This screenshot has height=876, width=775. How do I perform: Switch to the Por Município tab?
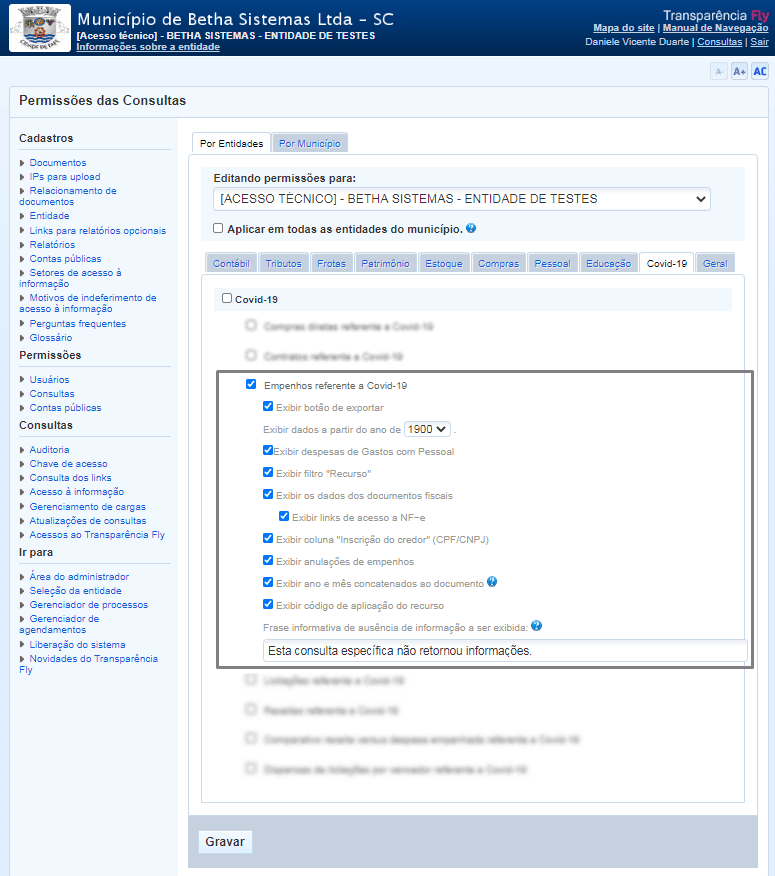(310, 143)
